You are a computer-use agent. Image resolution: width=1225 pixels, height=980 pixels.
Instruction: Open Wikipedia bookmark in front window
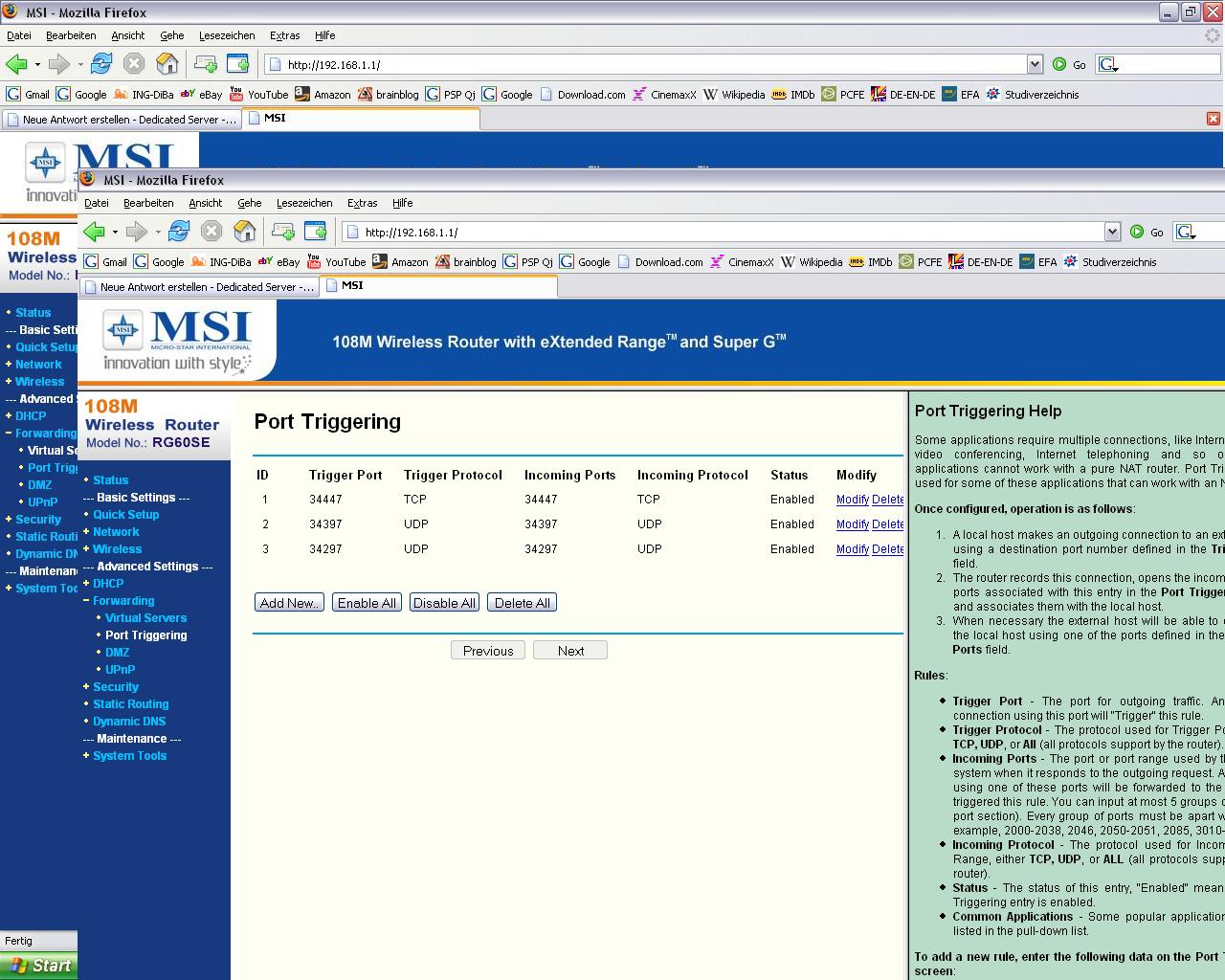tap(812, 261)
